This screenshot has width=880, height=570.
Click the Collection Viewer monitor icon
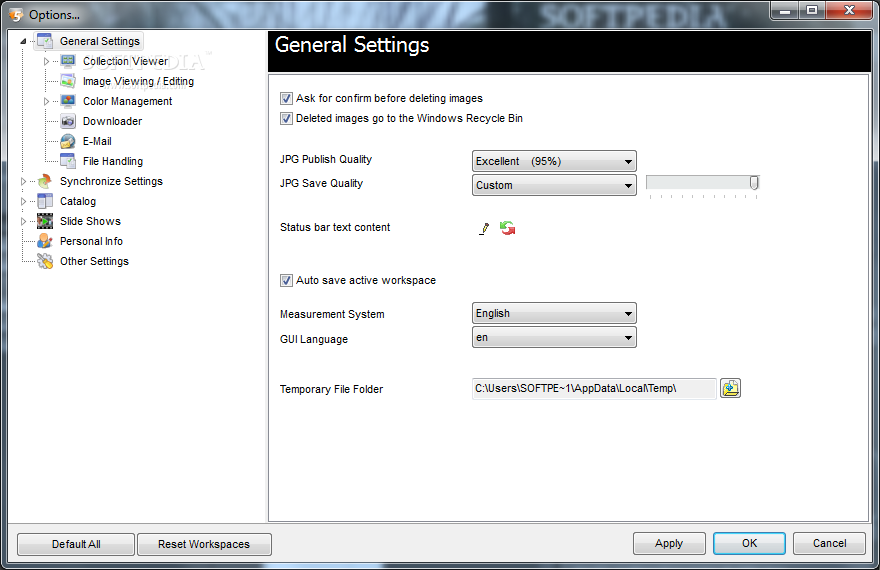click(x=68, y=61)
